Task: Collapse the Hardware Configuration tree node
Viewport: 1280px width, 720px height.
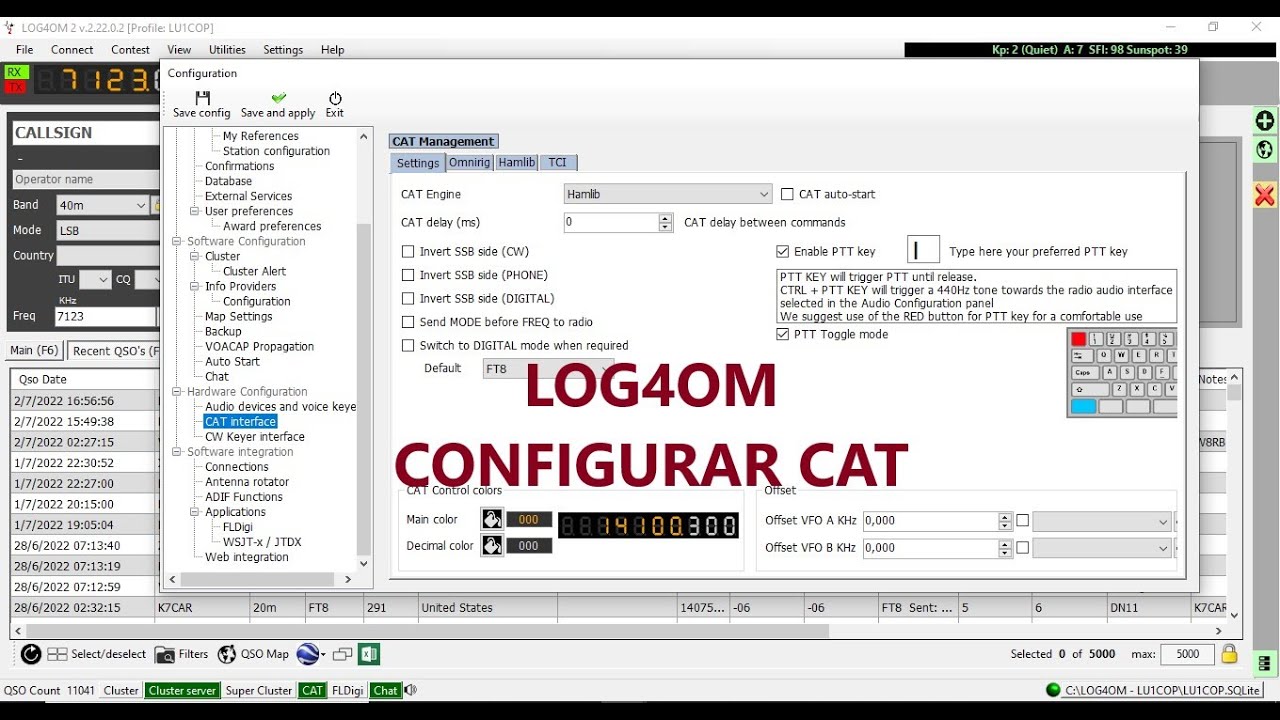Action: [x=177, y=392]
